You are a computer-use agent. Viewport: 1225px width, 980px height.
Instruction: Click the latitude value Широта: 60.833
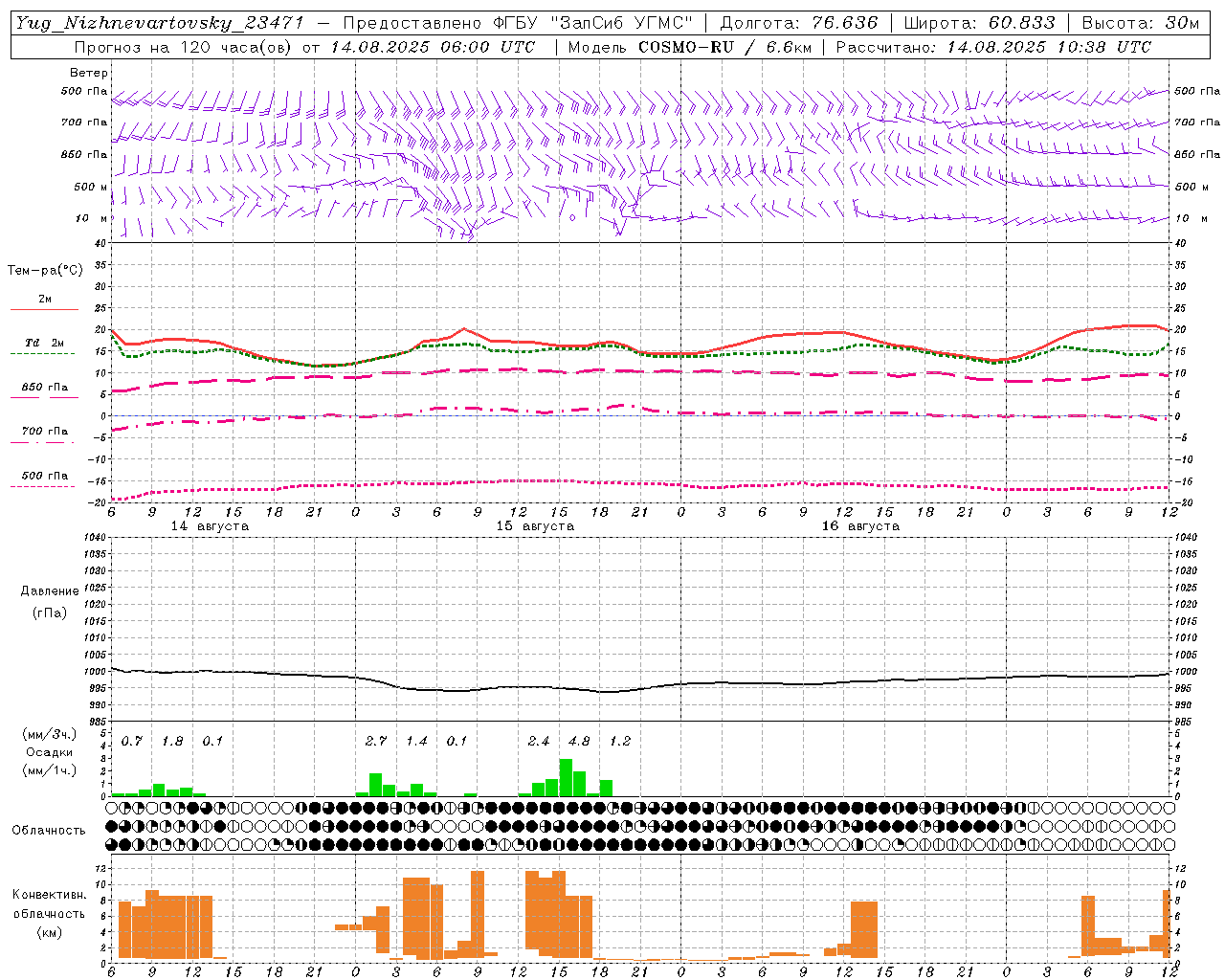(x=979, y=23)
